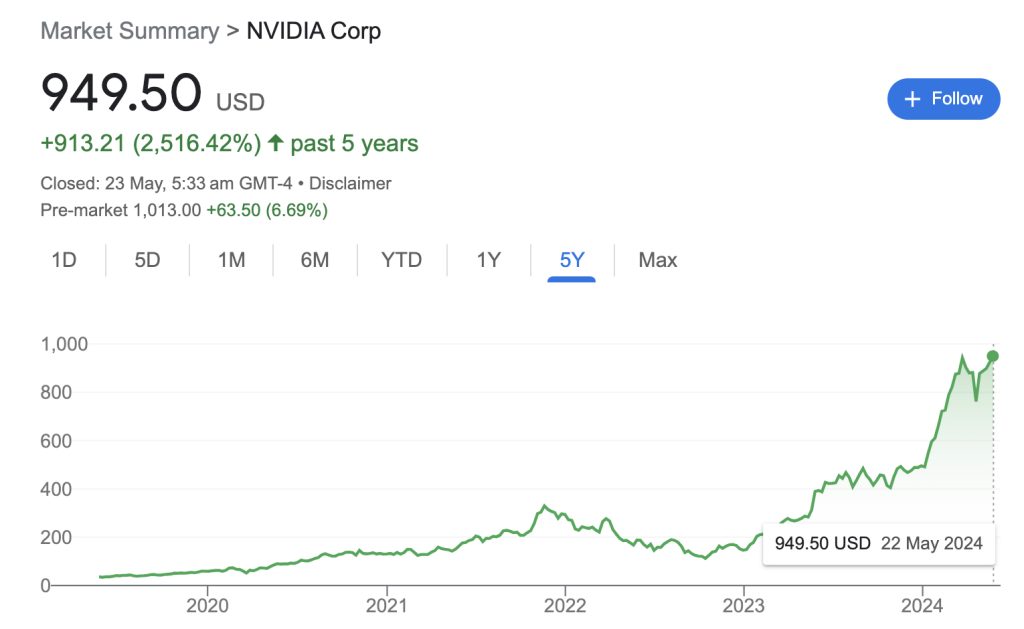Click the 949.50 USD price tooltip
1024x629 pixels.
878,544
